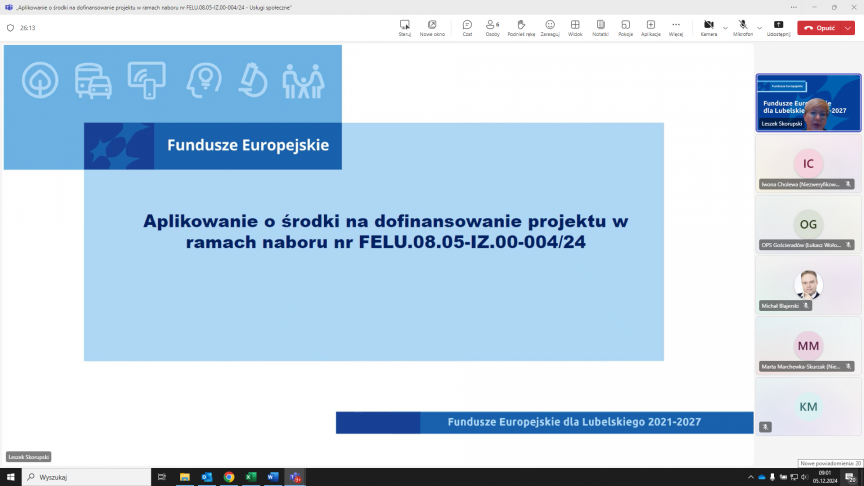Select Iwona Cholewa participant tile

tap(808, 164)
